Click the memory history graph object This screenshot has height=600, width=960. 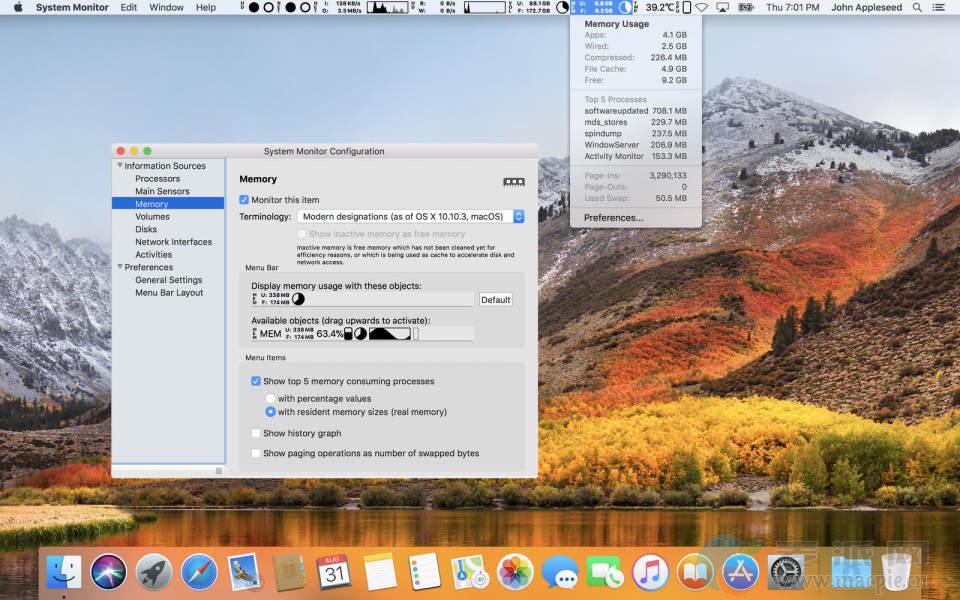click(x=389, y=334)
